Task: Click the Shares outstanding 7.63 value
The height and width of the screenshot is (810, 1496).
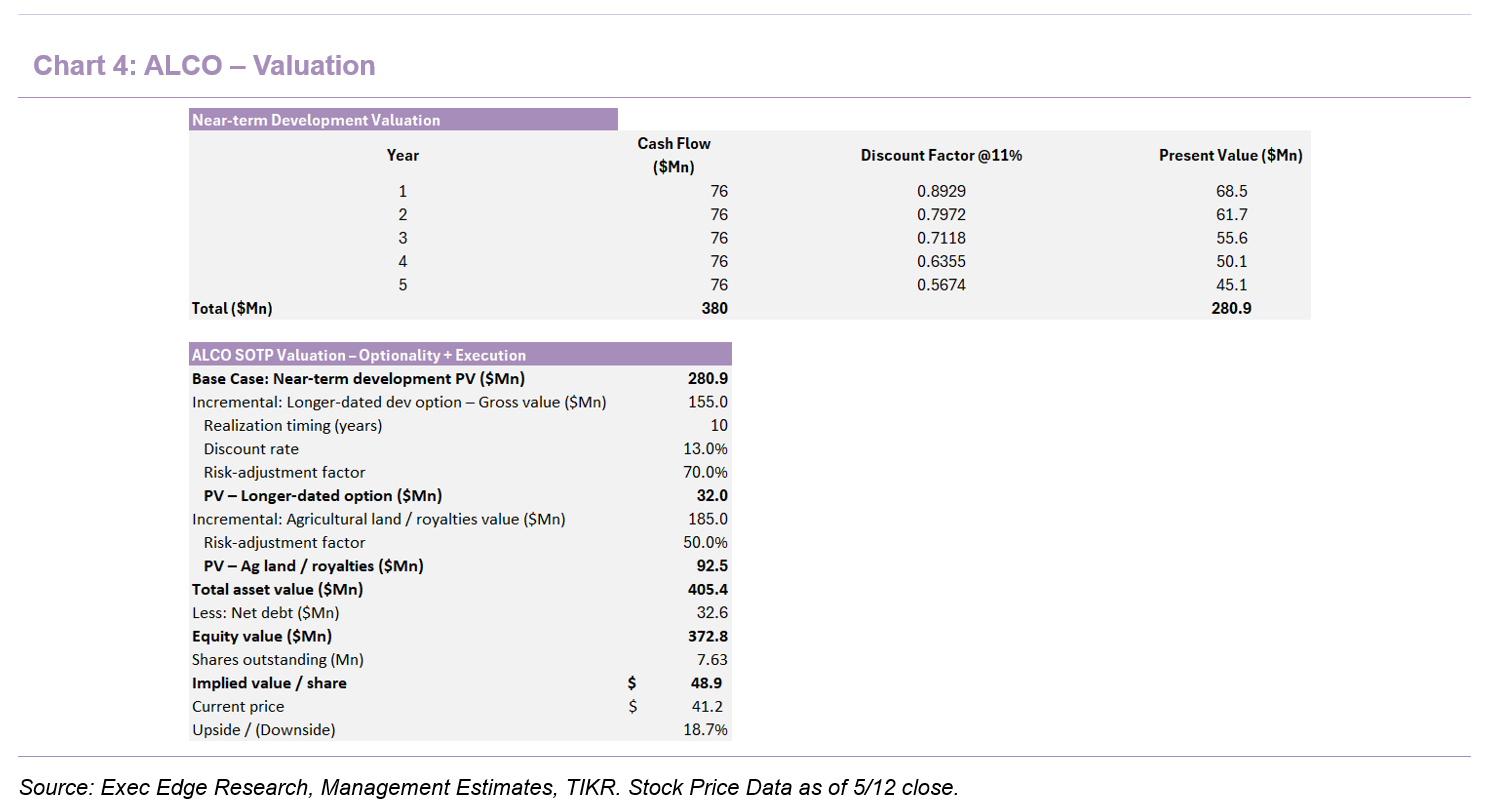Action: pos(712,659)
